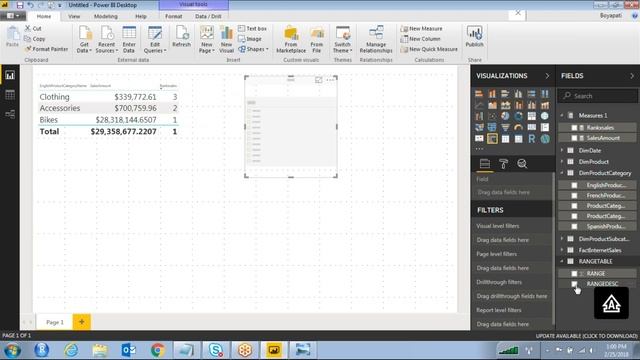Click the Publish button
The width and height of the screenshot is (640, 360).
click(x=474, y=37)
